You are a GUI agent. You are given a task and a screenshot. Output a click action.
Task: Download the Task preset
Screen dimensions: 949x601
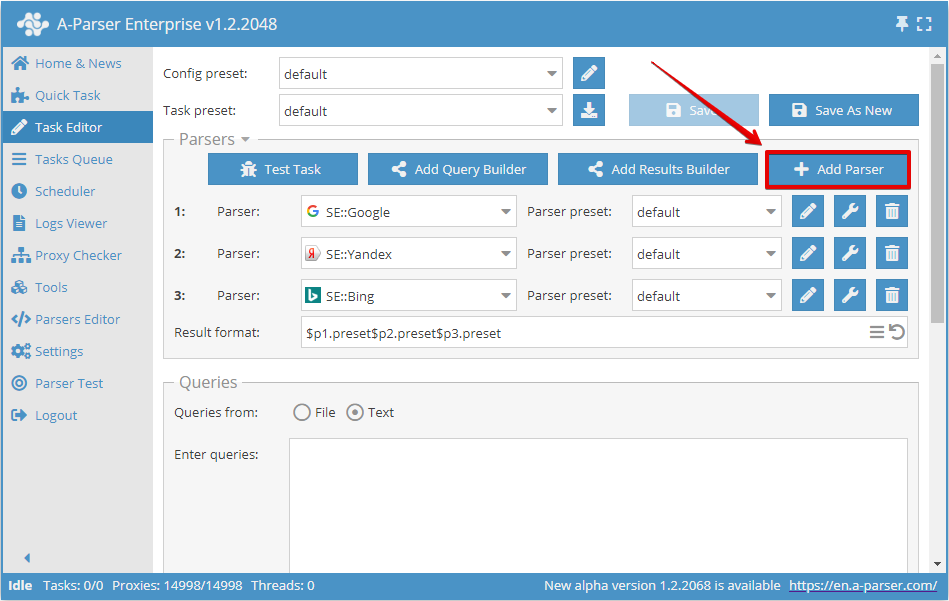coord(588,110)
